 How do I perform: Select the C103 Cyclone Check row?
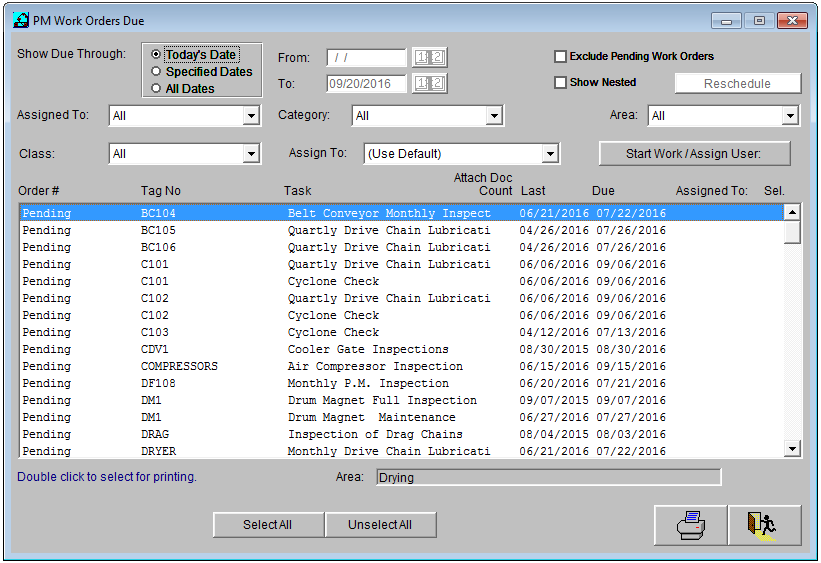tap(402, 332)
